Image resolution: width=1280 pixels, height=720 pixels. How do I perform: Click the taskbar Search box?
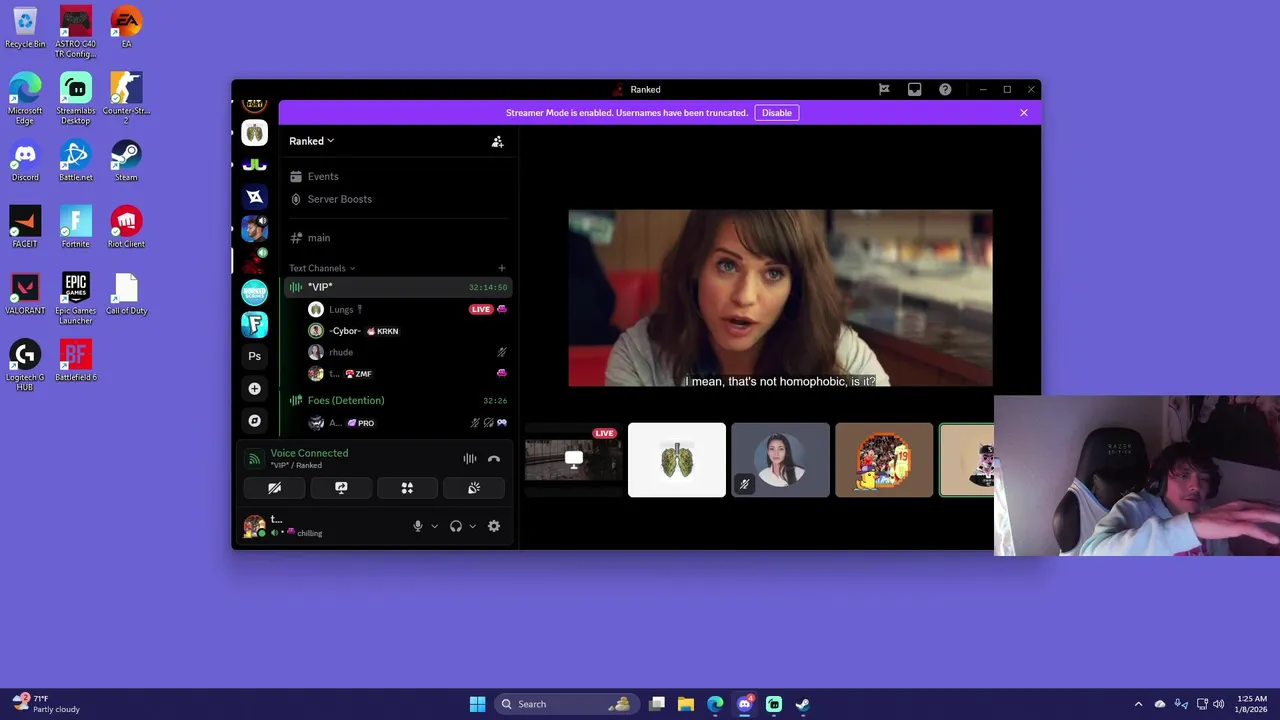pos(567,704)
